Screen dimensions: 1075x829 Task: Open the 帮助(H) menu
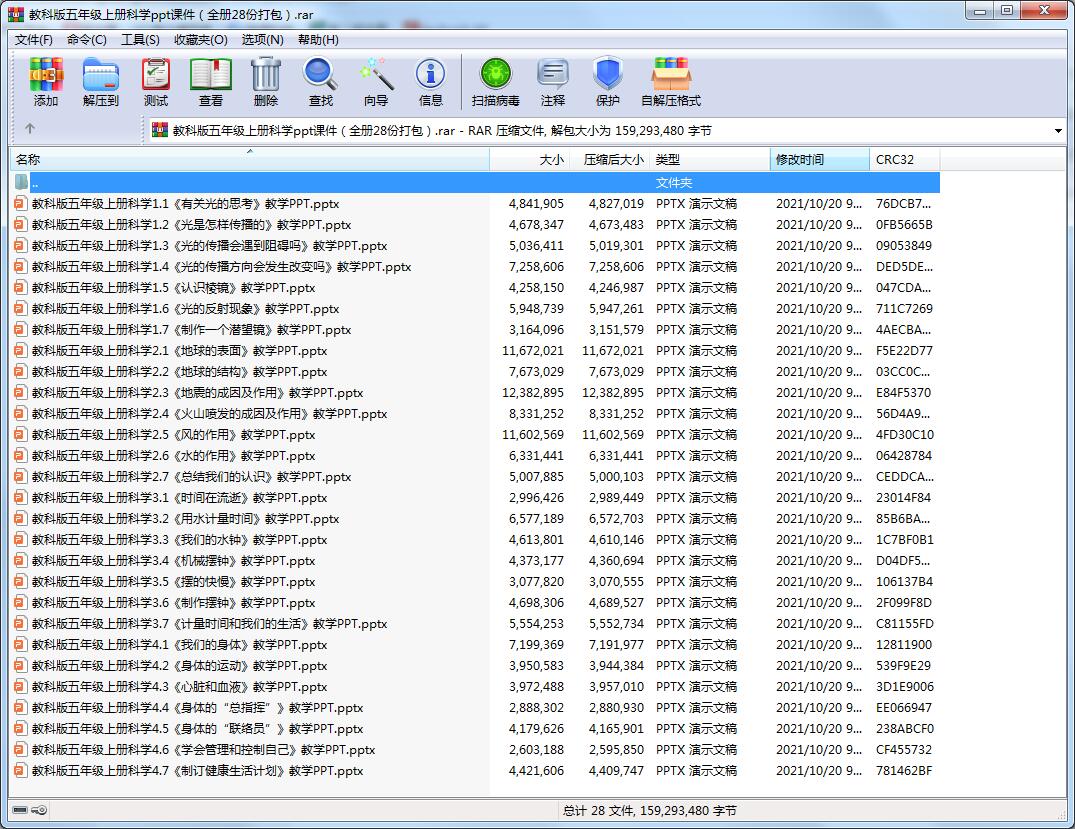(x=317, y=40)
